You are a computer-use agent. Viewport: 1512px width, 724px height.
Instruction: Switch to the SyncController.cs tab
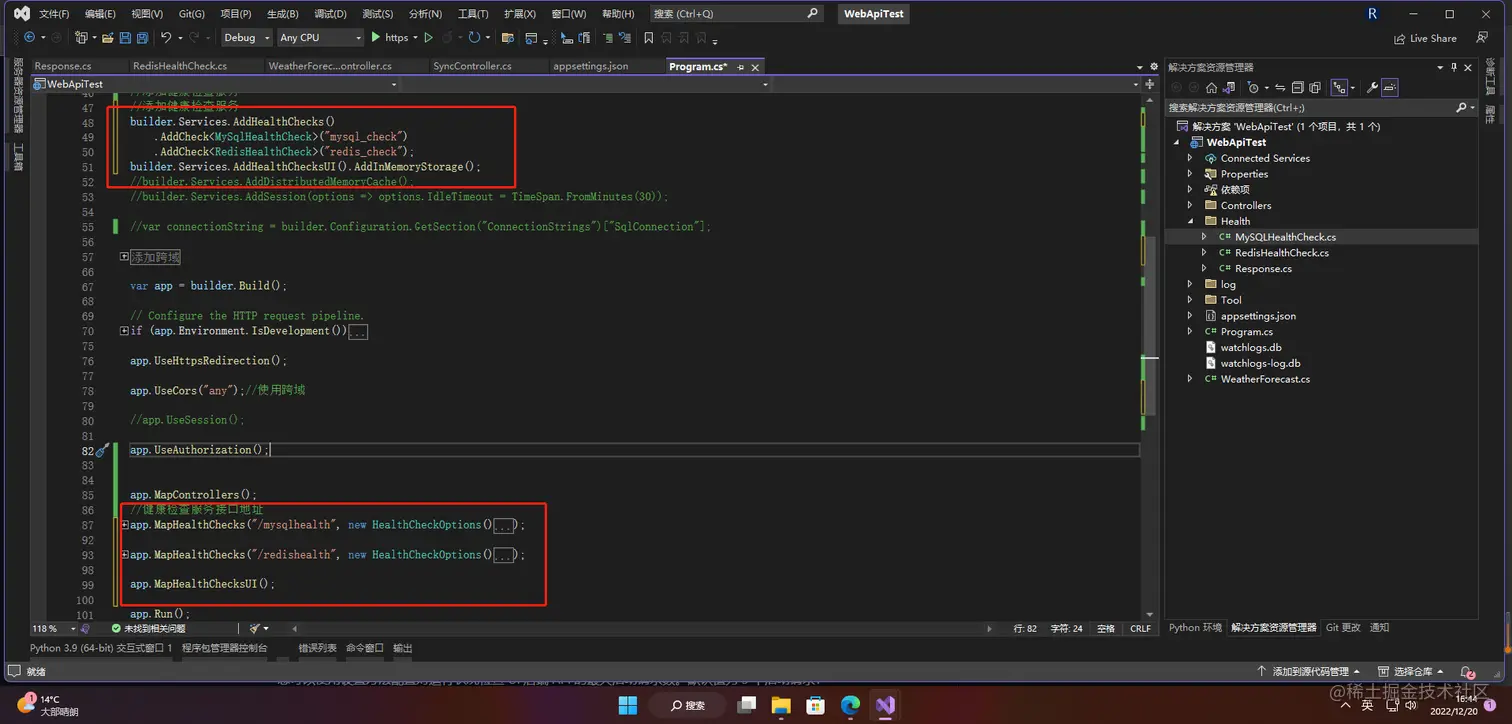472,66
